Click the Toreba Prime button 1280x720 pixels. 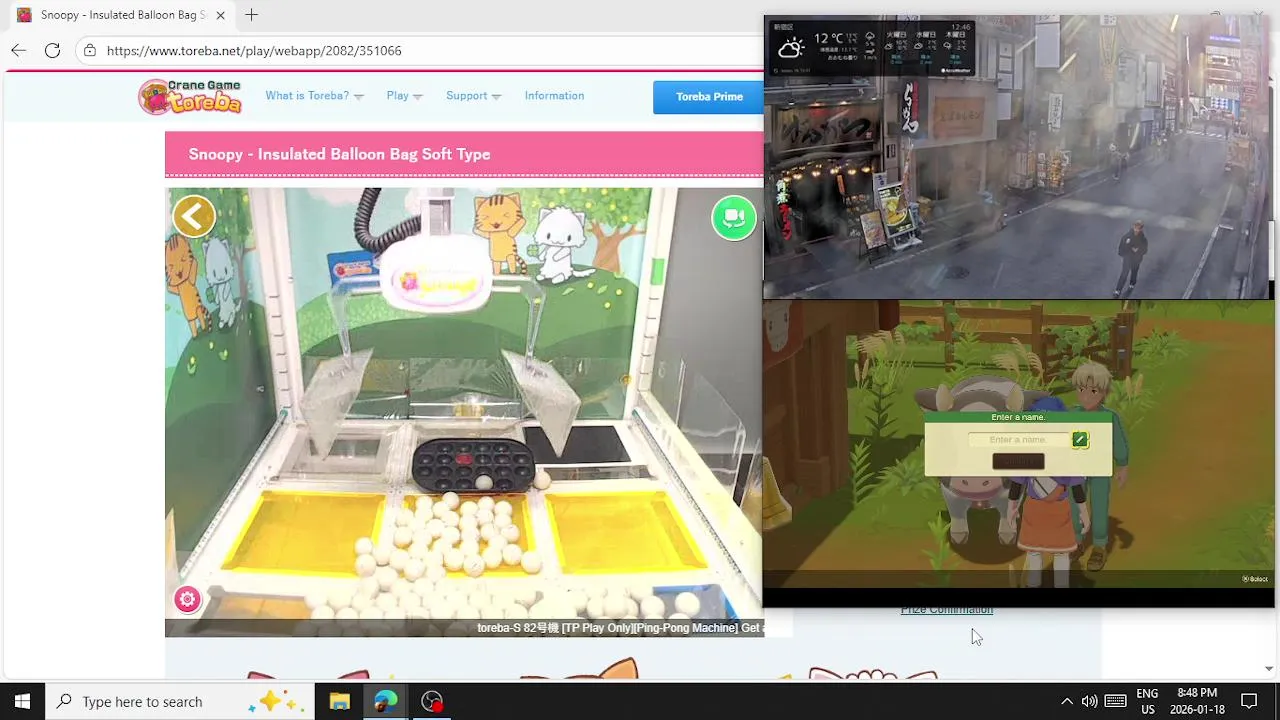click(x=708, y=97)
